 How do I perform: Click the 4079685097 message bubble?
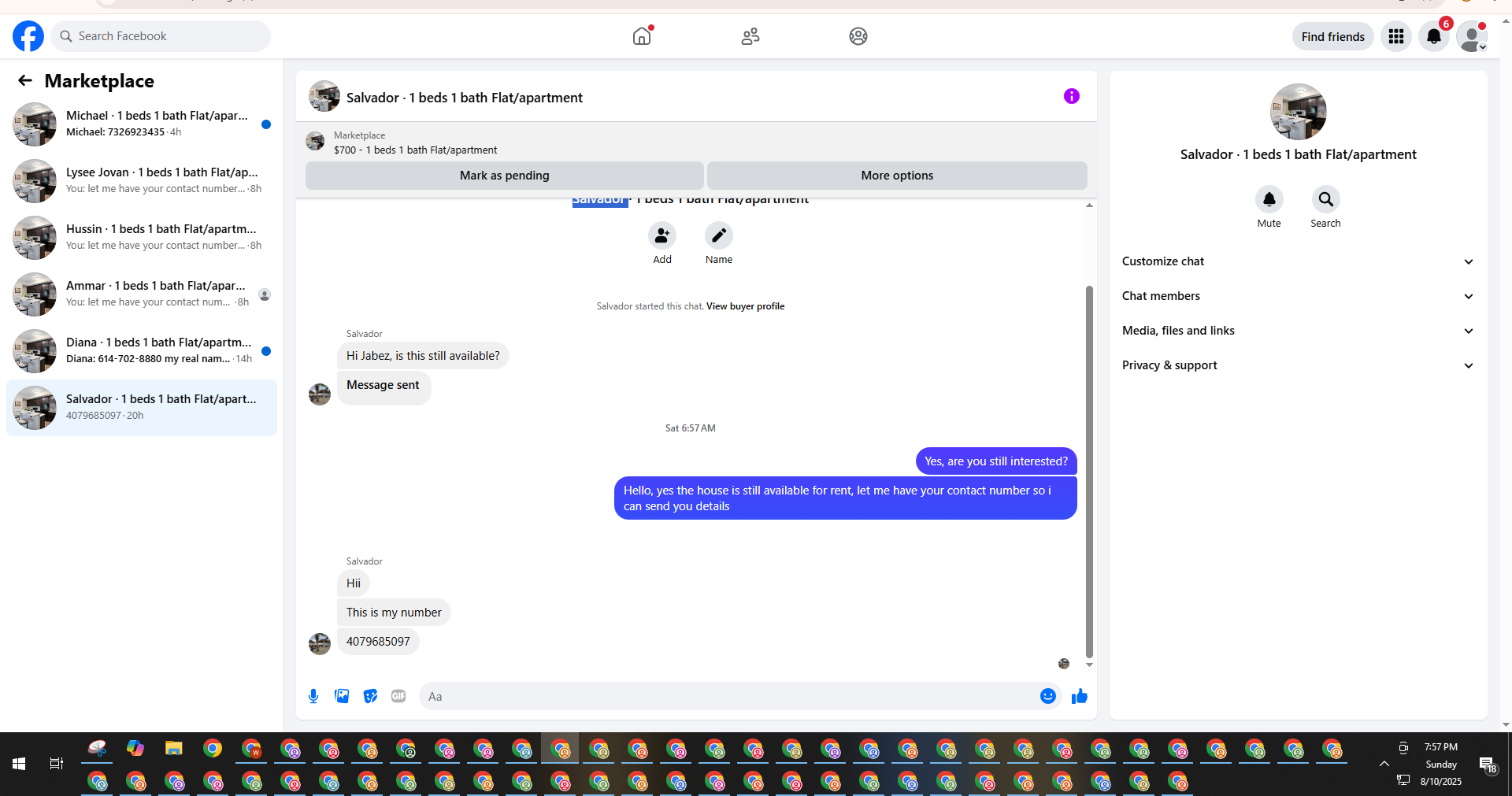point(378,642)
